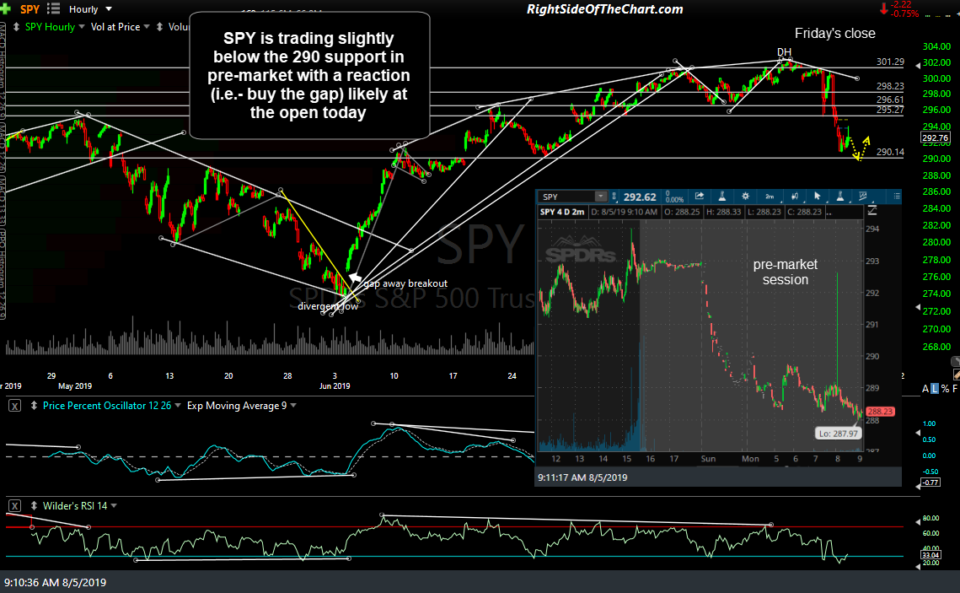Expand the Wilder's RSI 14 dropdown

[x=114, y=505]
